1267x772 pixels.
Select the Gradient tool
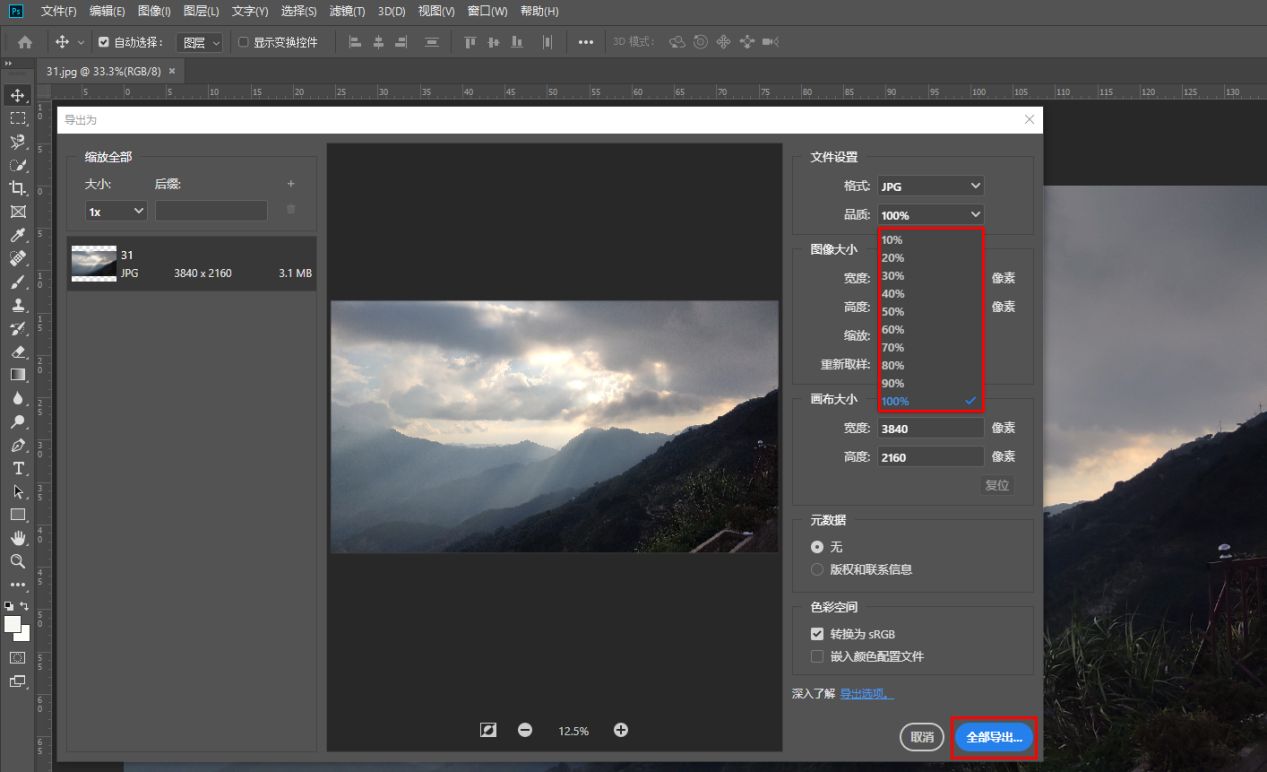[x=18, y=375]
